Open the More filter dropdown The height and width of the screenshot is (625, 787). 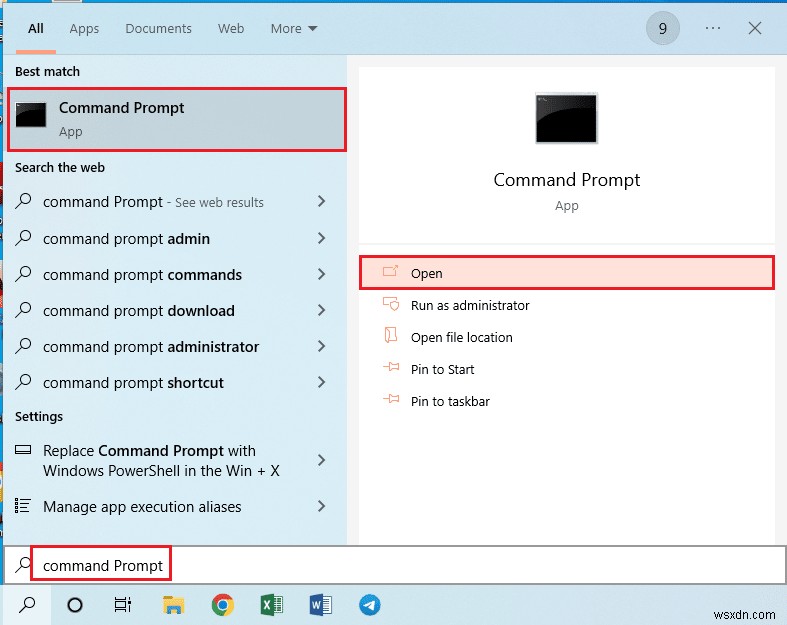[294, 29]
